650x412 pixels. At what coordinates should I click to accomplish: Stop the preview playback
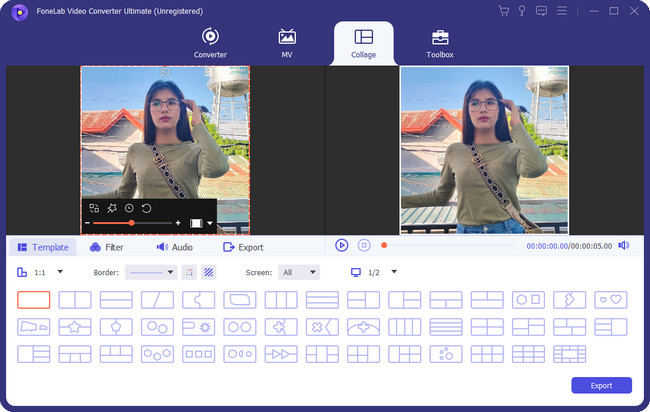tap(364, 245)
